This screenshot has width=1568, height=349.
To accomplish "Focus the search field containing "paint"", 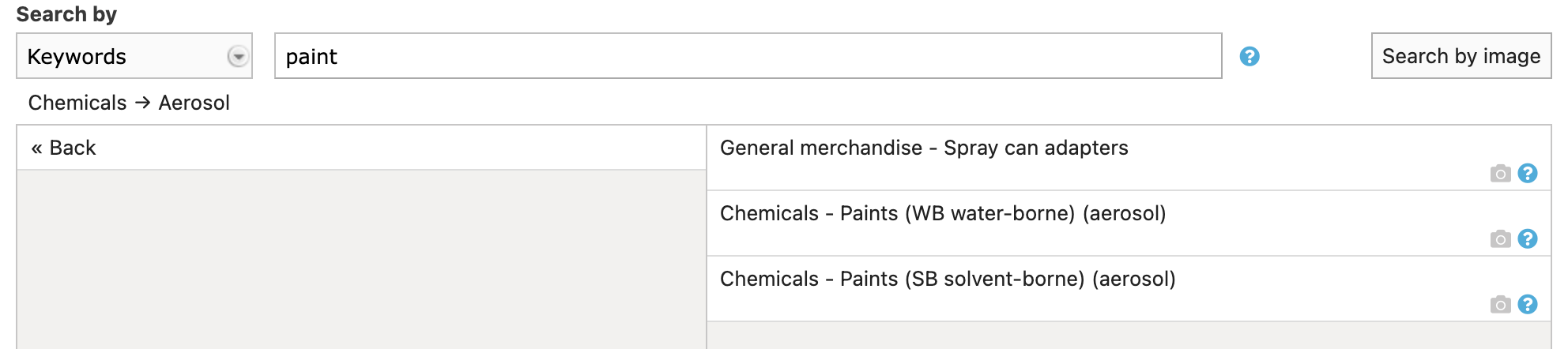I will [748, 56].
